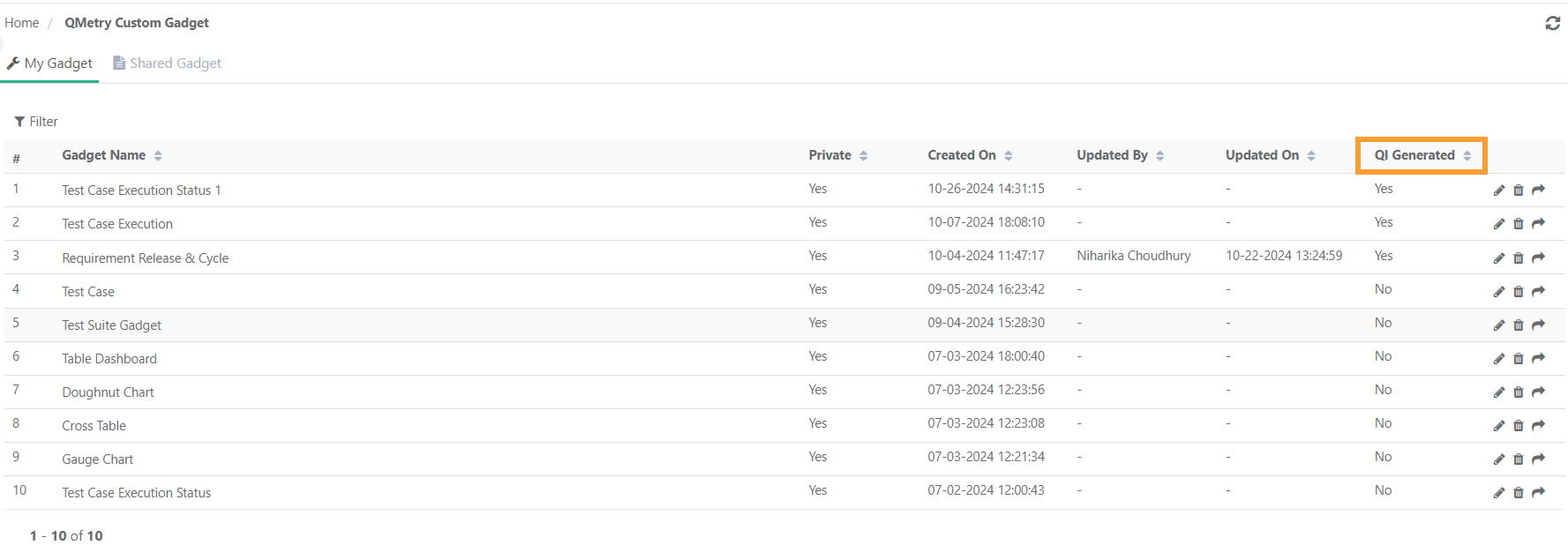The height and width of the screenshot is (560, 1568).
Task: Click the pencil icon for Test Suite Gadget
Action: (1498, 325)
